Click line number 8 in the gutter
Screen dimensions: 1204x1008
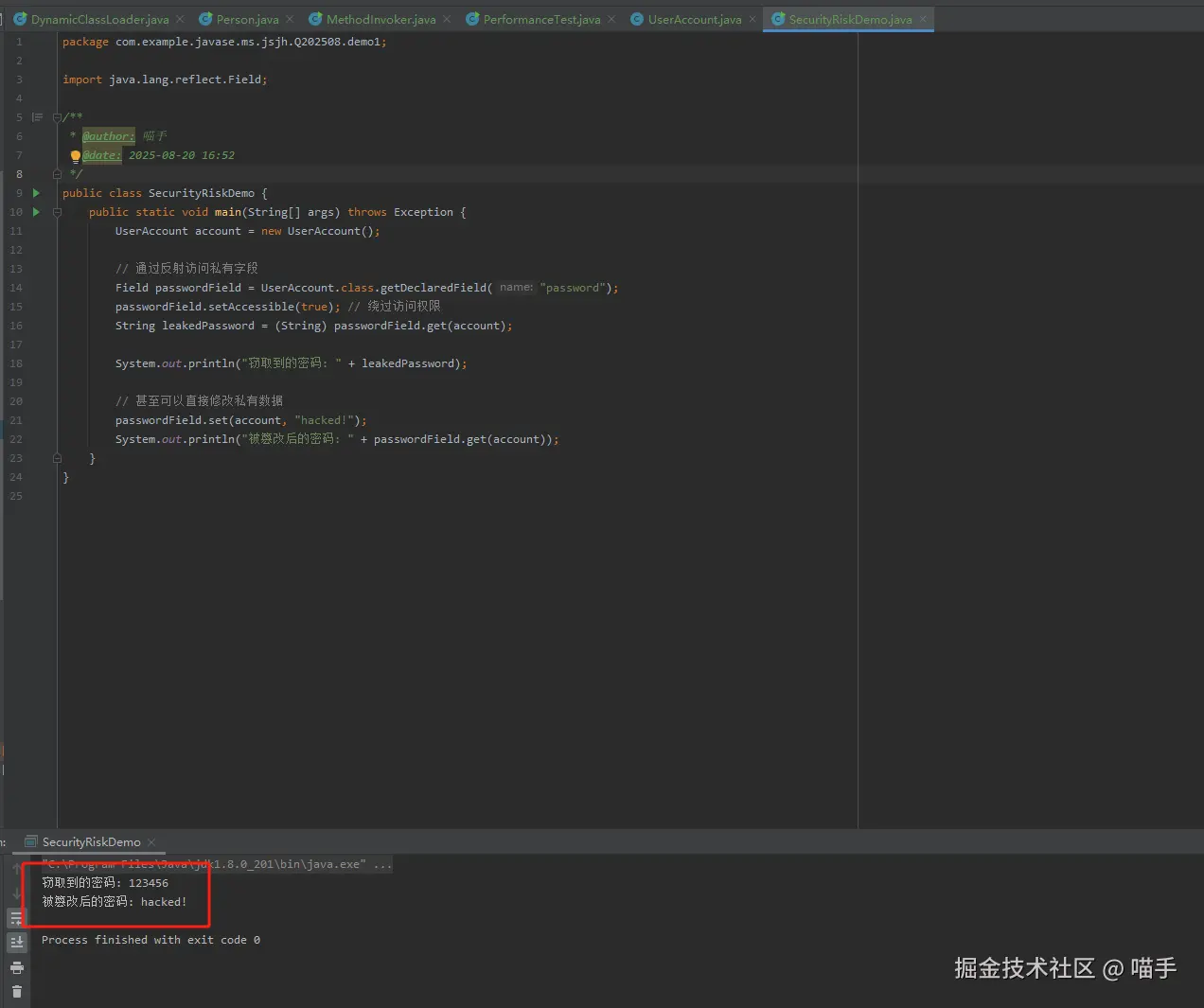tap(19, 174)
